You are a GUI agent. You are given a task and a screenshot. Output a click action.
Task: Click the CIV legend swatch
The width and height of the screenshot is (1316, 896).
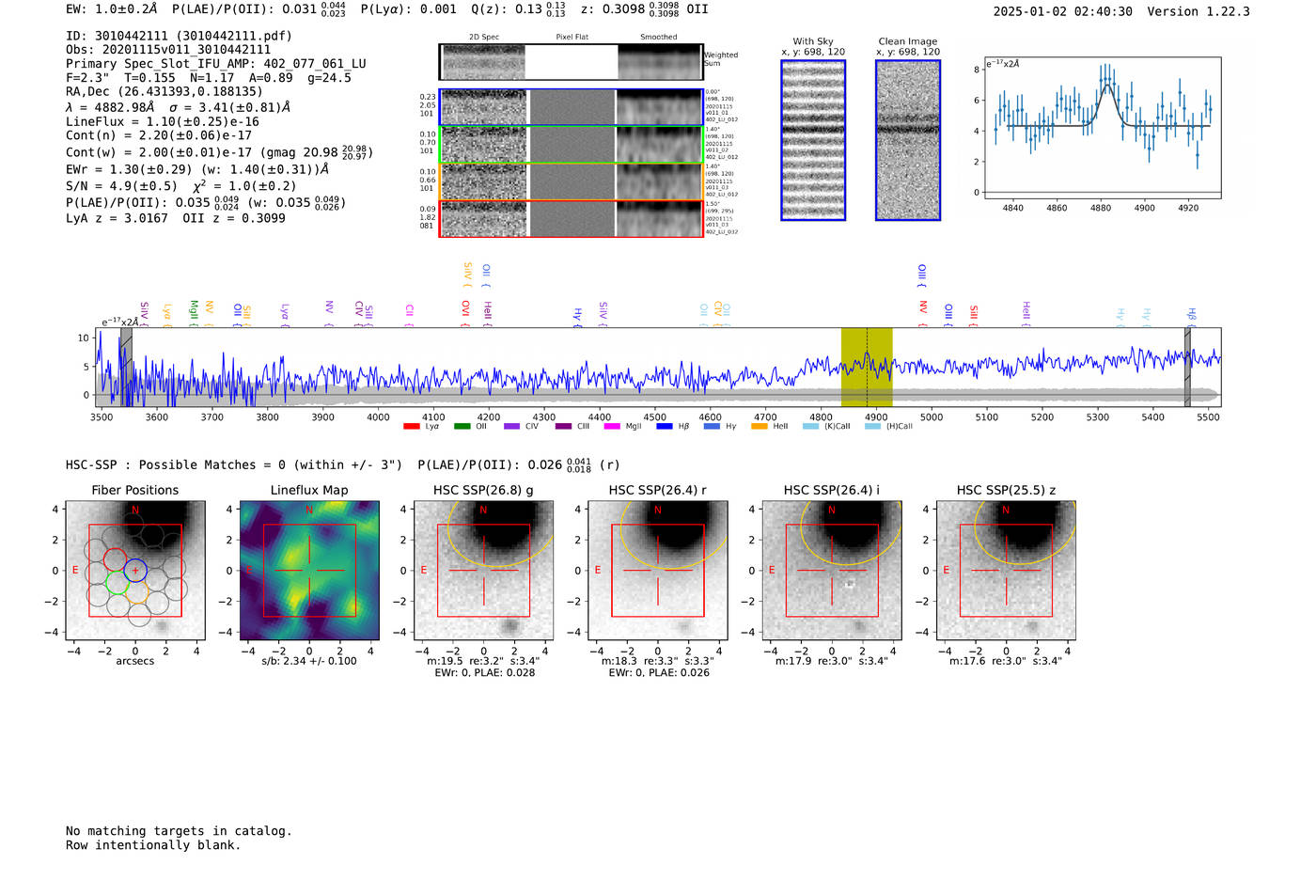[x=511, y=427]
